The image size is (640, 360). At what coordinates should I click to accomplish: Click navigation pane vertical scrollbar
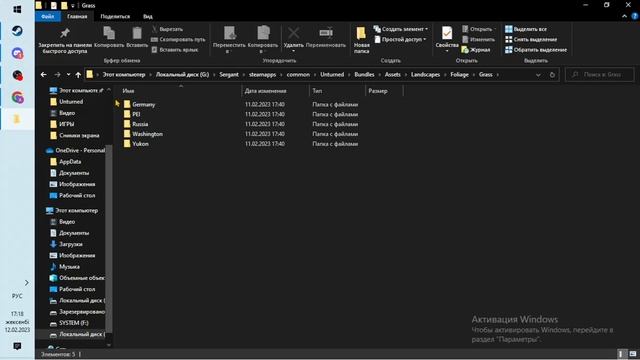coord(109,239)
